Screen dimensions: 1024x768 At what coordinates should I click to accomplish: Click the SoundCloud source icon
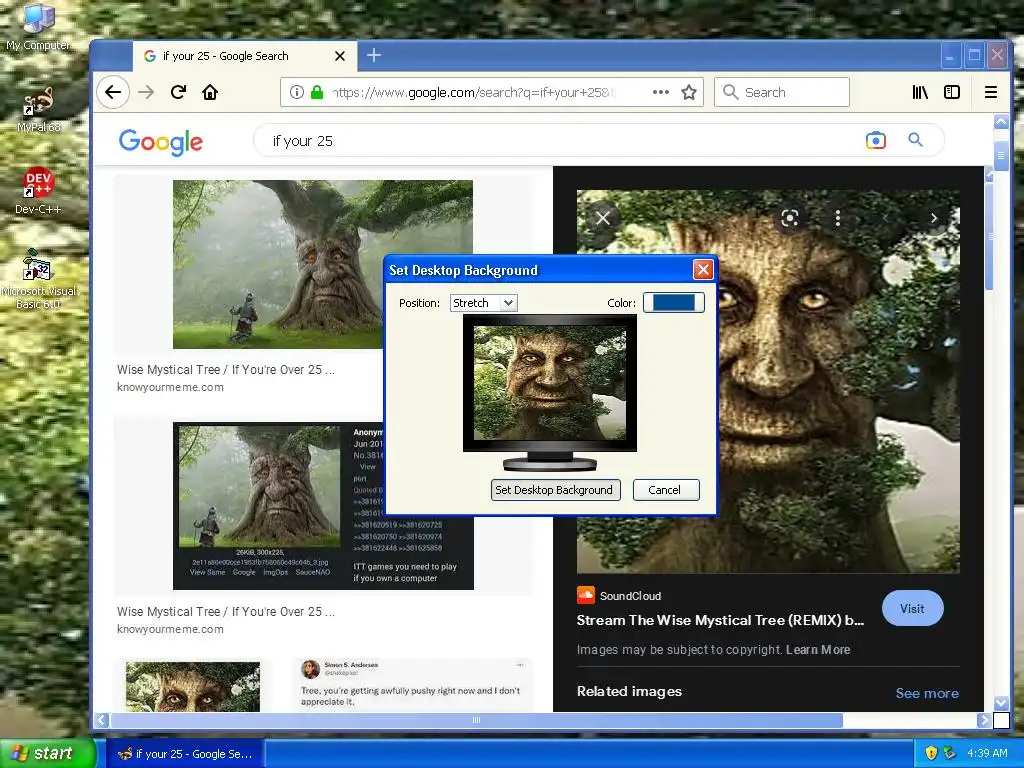point(586,595)
